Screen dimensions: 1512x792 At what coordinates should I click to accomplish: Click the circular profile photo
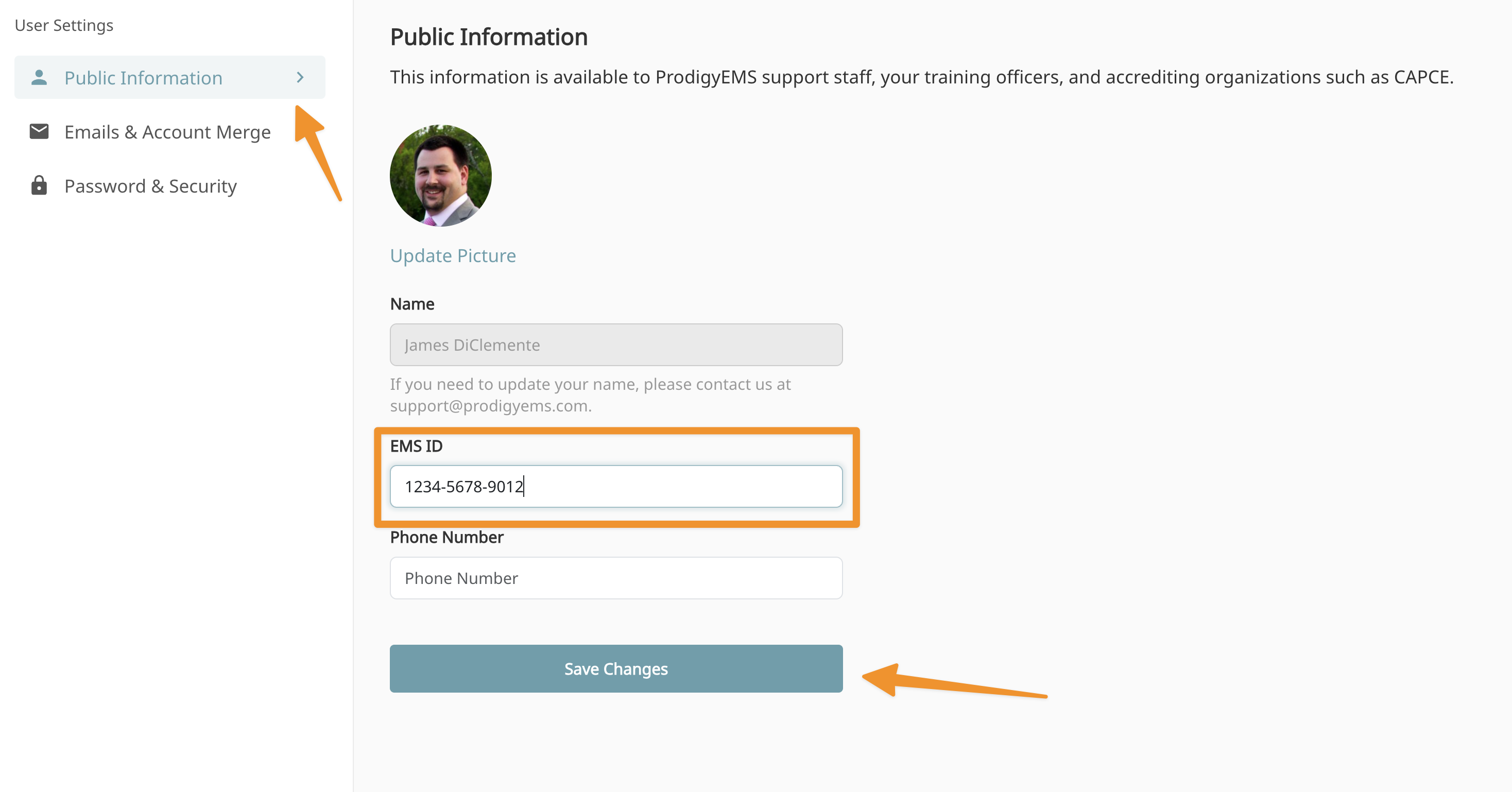(440, 176)
